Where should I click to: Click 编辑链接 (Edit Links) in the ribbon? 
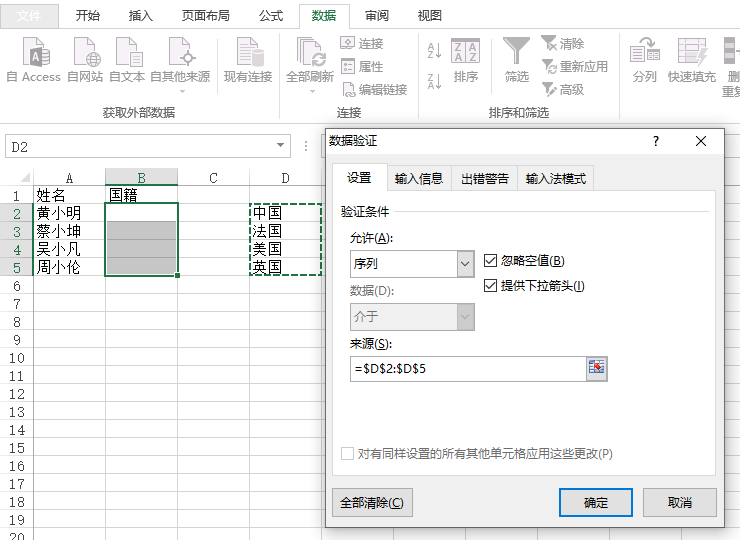tap(374, 89)
